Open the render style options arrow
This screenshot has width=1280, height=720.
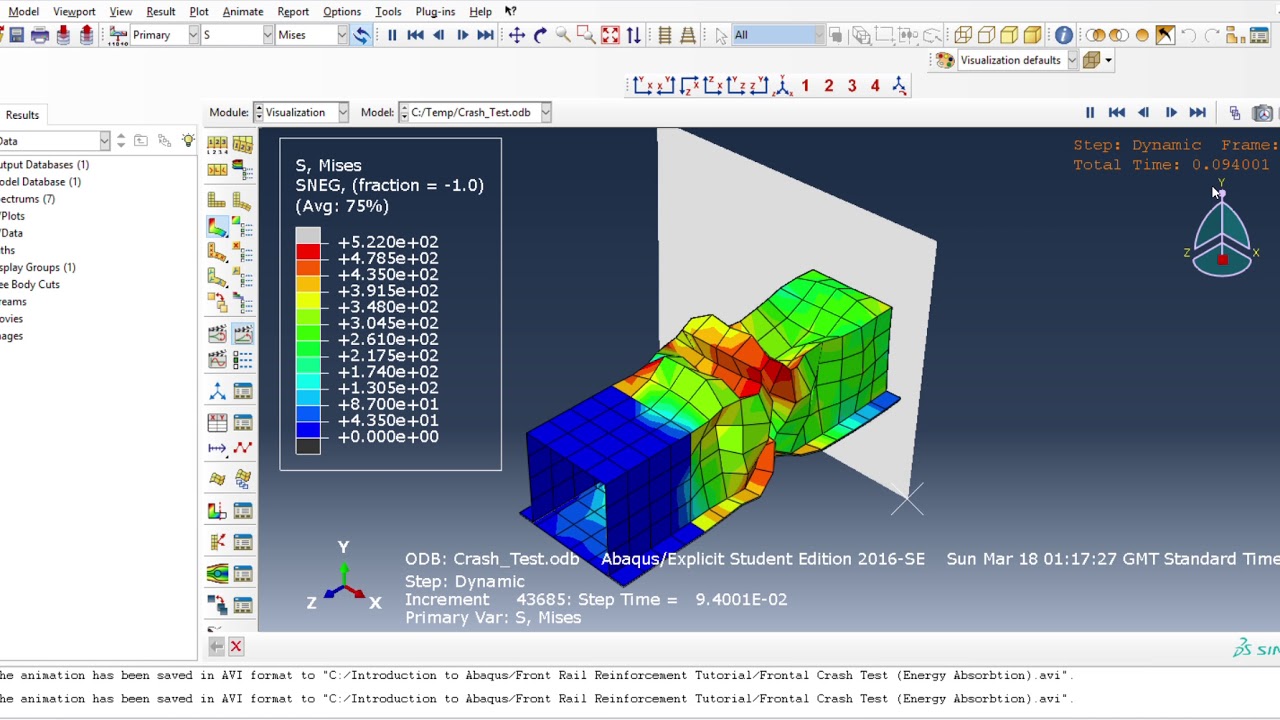(1108, 60)
